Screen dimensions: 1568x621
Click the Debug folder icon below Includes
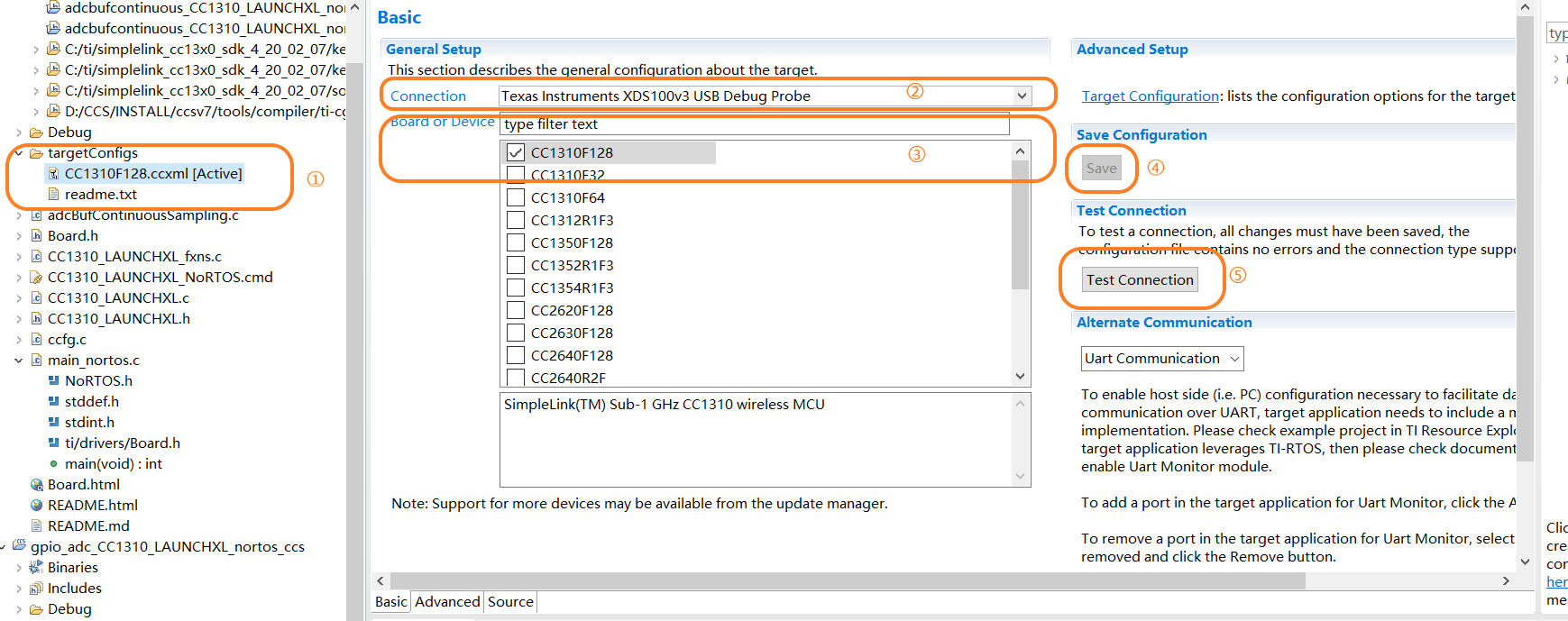click(x=36, y=609)
